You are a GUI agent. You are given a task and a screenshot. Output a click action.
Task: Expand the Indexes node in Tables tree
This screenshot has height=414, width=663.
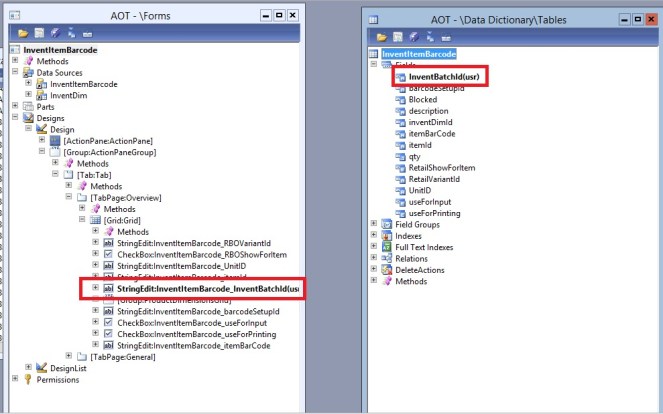(x=373, y=235)
